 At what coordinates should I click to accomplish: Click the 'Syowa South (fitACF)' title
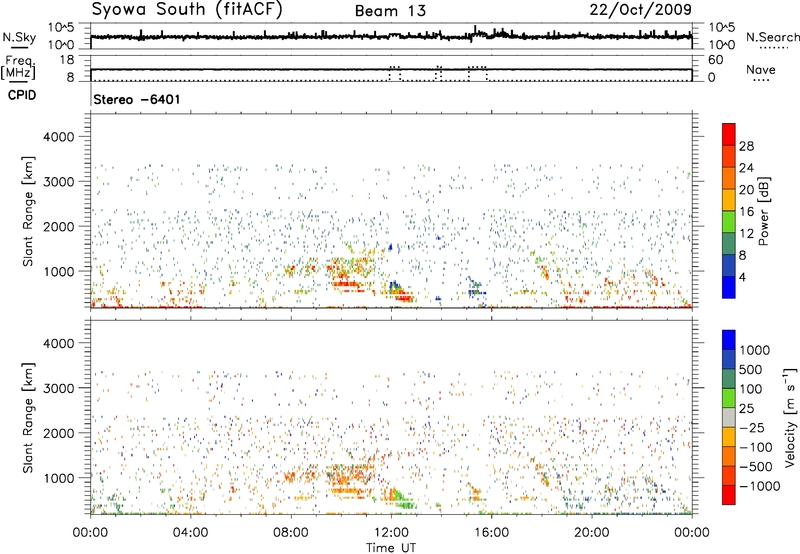[x=186, y=9]
